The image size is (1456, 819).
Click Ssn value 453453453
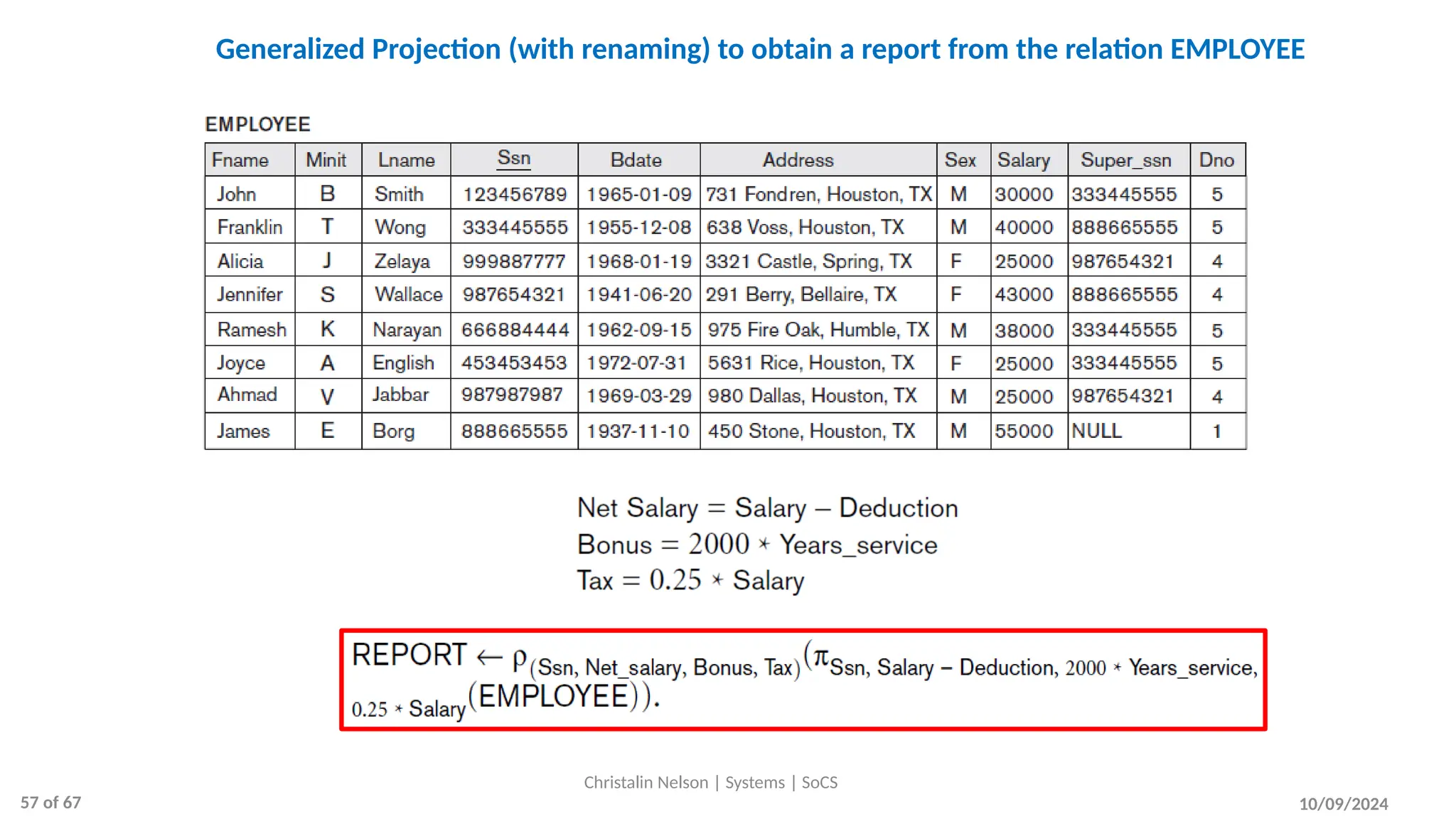[x=514, y=363]
